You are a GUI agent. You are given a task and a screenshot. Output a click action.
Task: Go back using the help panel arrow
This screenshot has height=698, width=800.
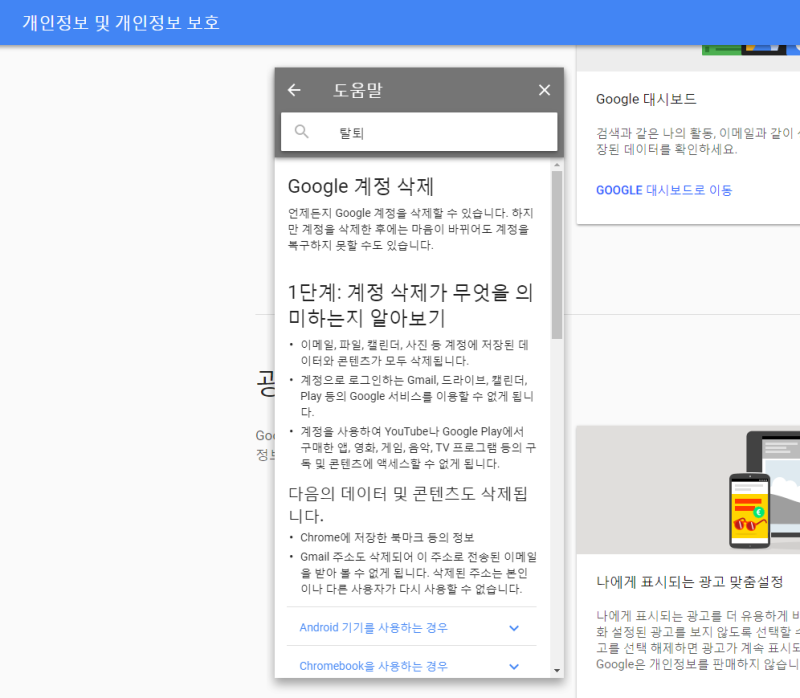(294, 90)
